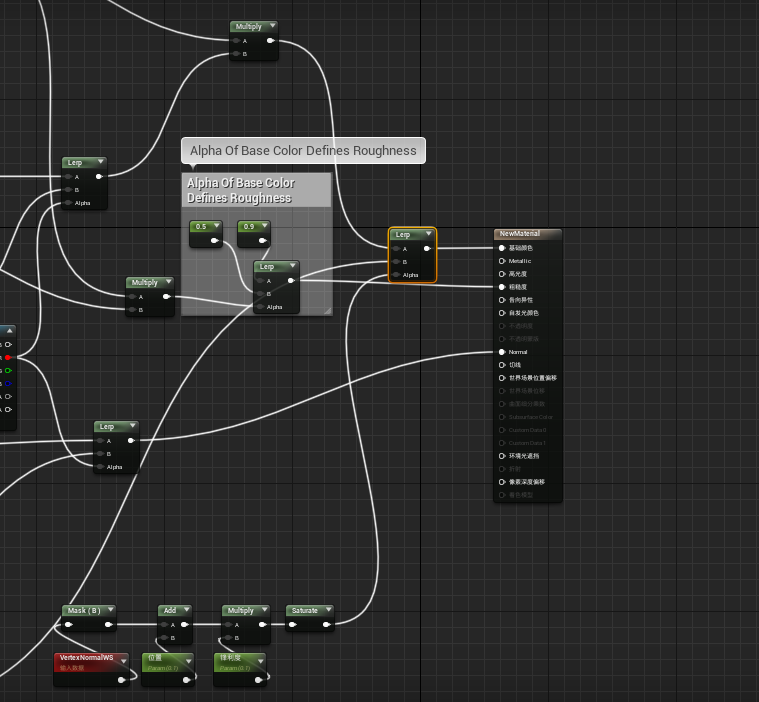Click the Normal input pin on NewMaterial

click(502, 352)
